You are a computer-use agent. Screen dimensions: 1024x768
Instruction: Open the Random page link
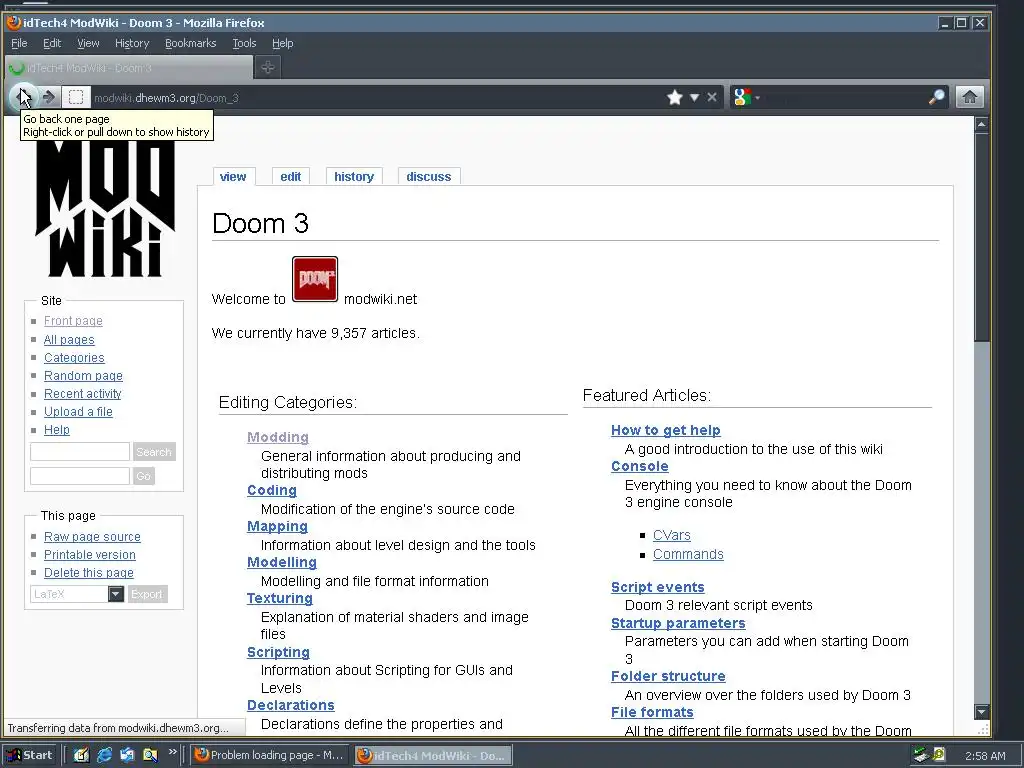tap(83, 376)
